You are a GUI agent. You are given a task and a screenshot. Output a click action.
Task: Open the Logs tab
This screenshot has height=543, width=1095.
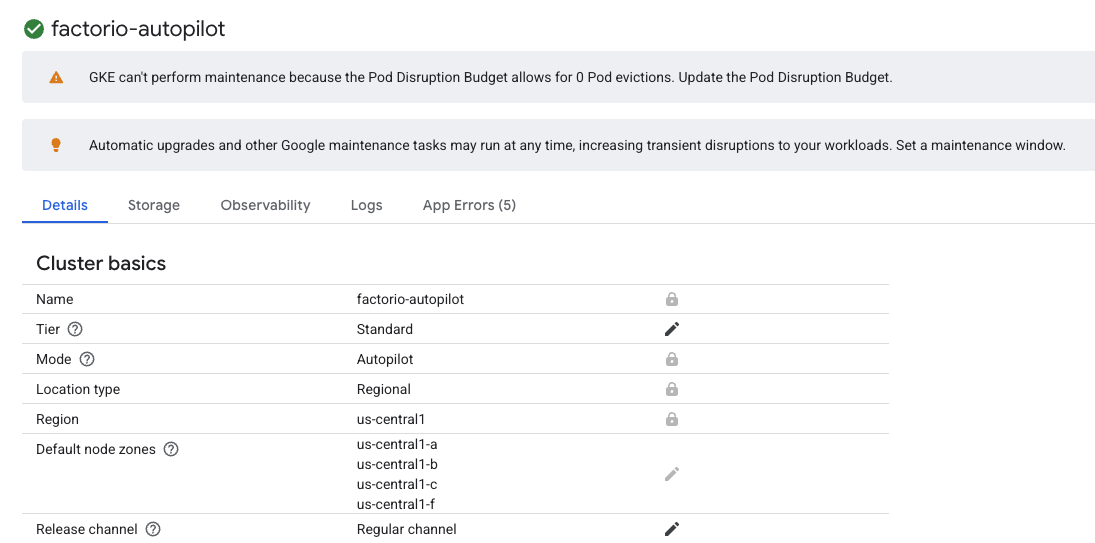367,205
